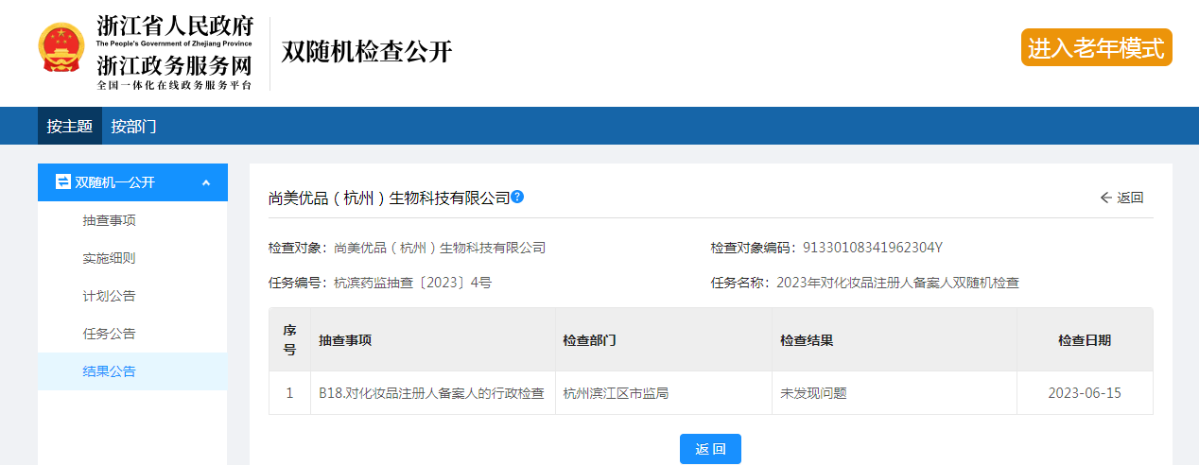Click the 未发现问题 result cell
Screen dimensions: 1199x465
coord(813,393)
